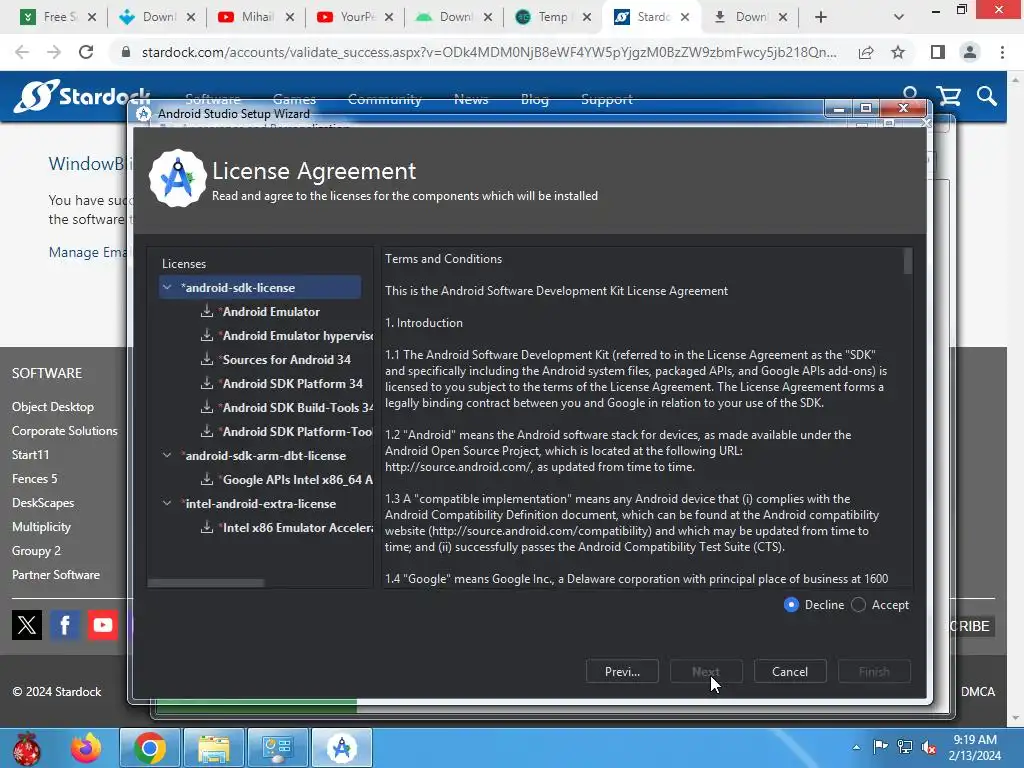Open Chrome profile avatar
Screen dimensions: 1024x768
(x=970, y=52)
